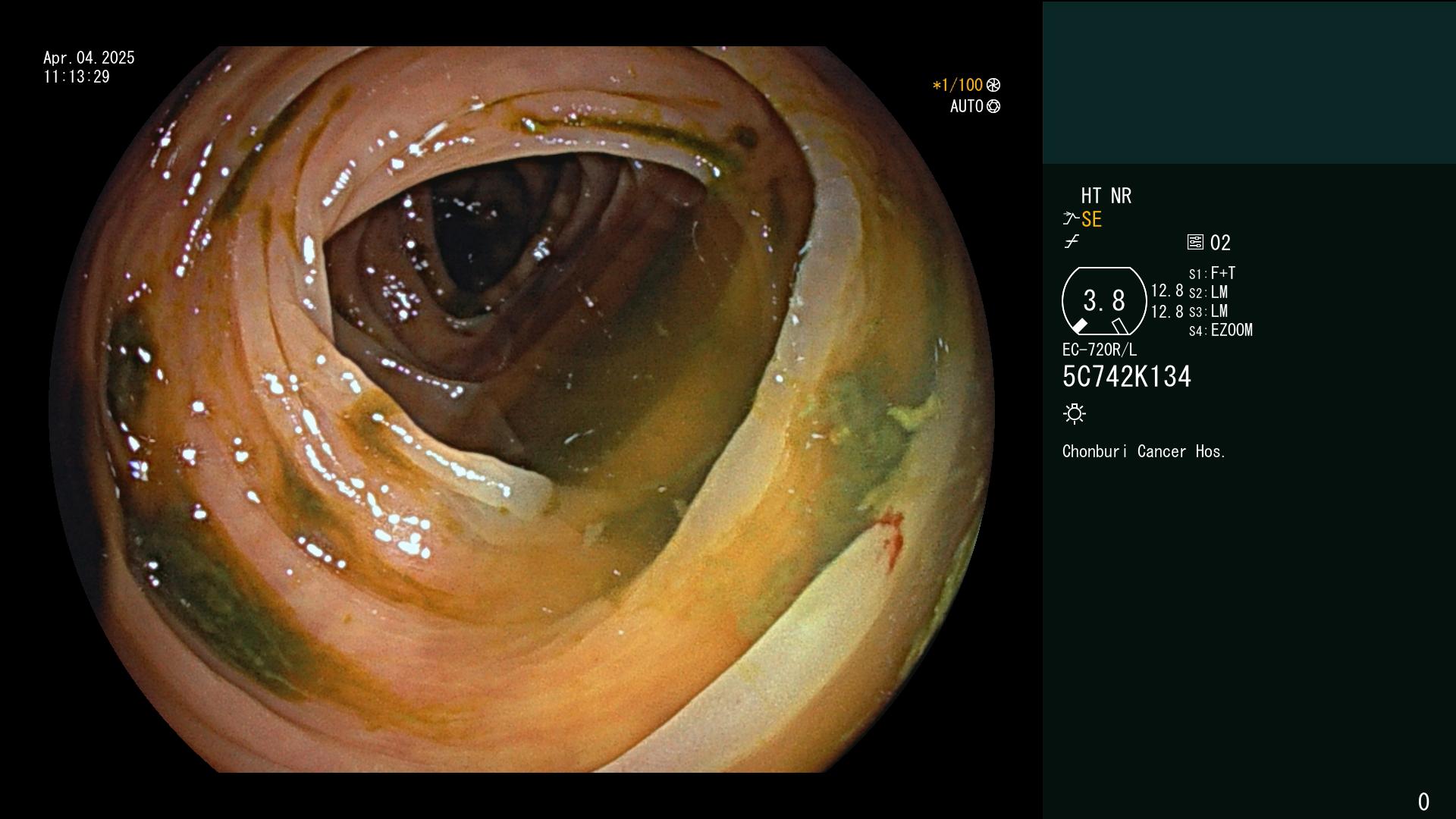This screenshot has width=1456, height=819.
Task: Click the HT NR label
Action: point(1106,196)
